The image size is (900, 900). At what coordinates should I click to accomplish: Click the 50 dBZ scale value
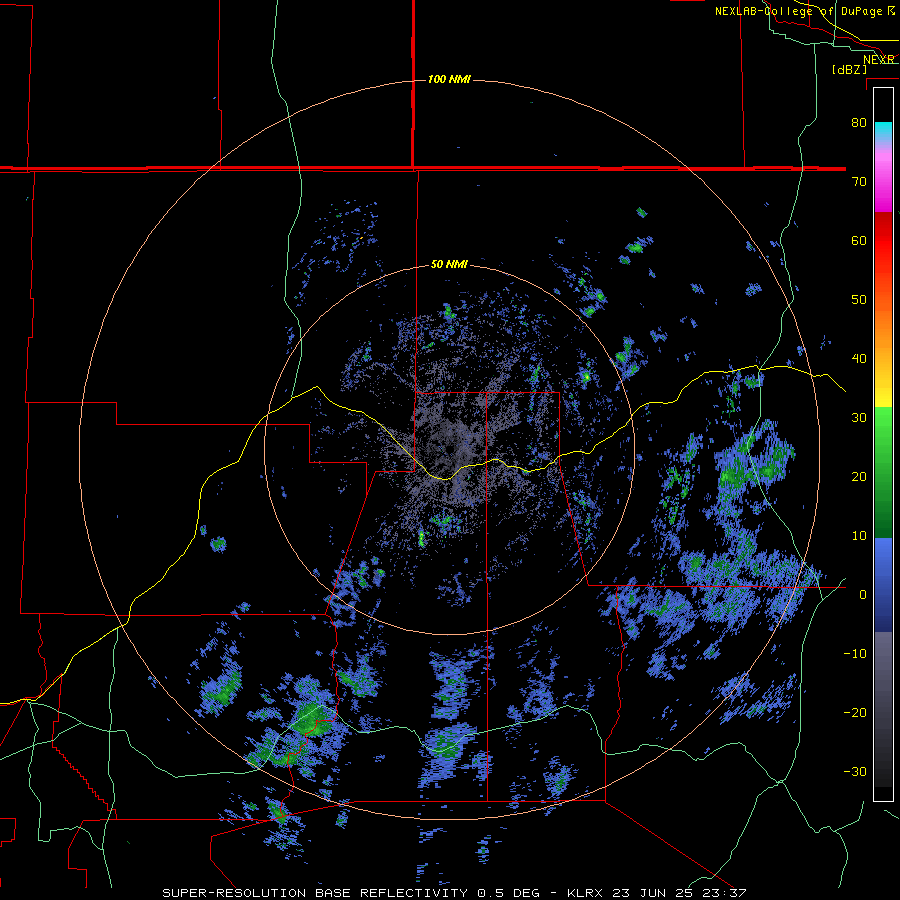pos(859,300)
